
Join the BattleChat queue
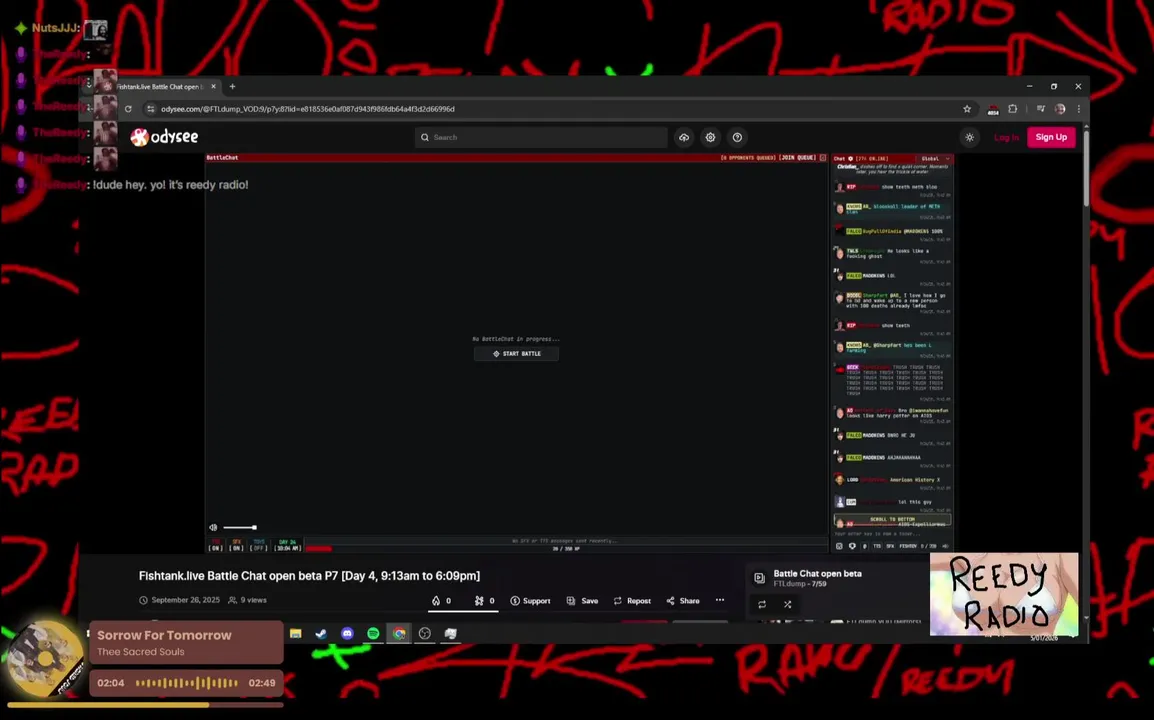point(798,158)
